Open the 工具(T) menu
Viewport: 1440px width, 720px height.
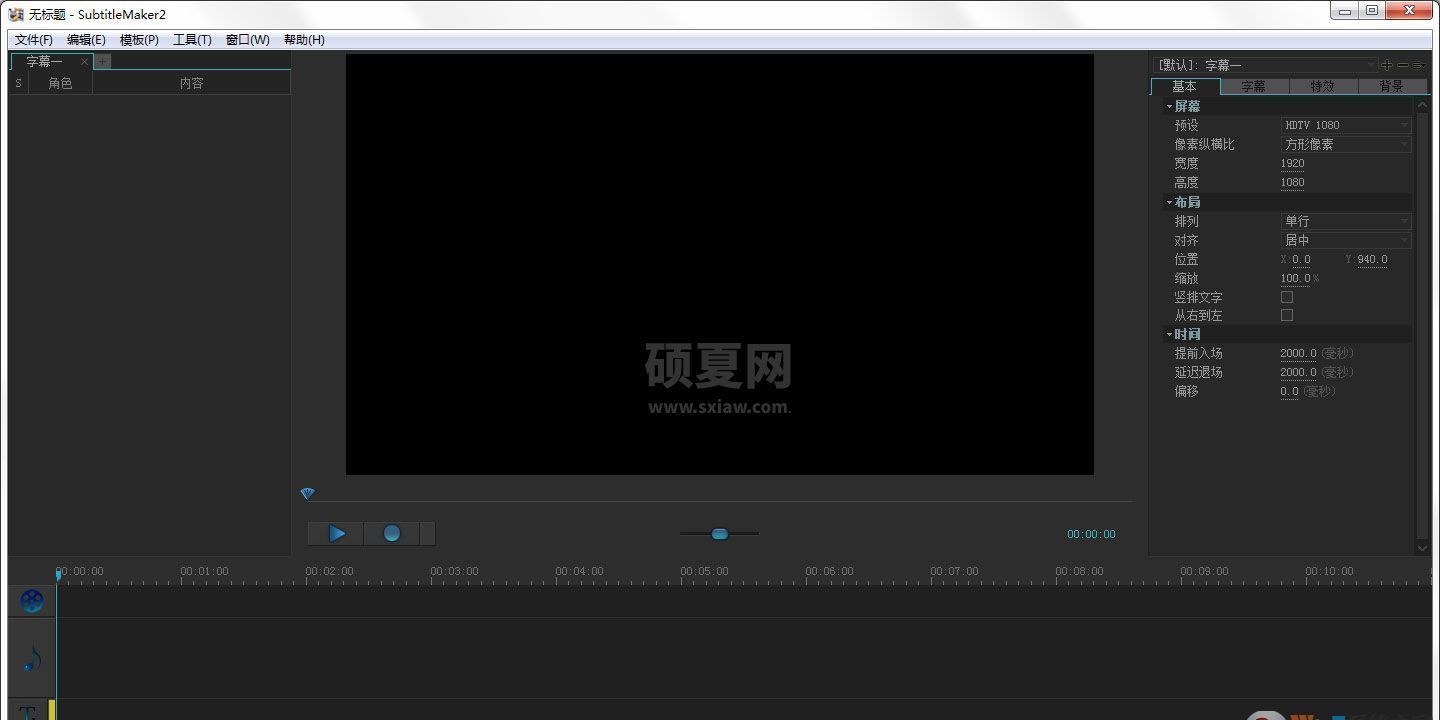tap(192, 40)
